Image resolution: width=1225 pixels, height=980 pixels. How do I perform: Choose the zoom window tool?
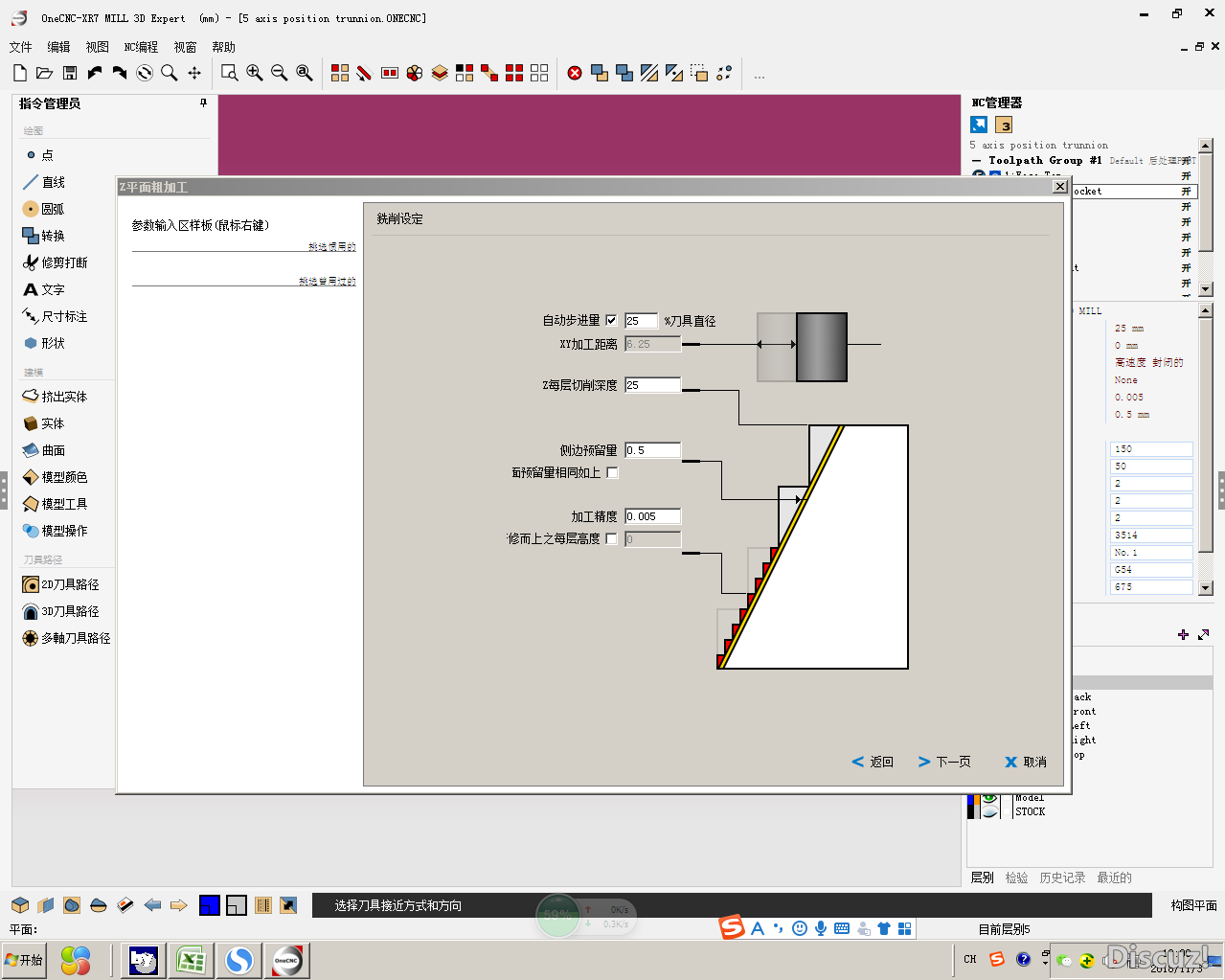[229, 73]
